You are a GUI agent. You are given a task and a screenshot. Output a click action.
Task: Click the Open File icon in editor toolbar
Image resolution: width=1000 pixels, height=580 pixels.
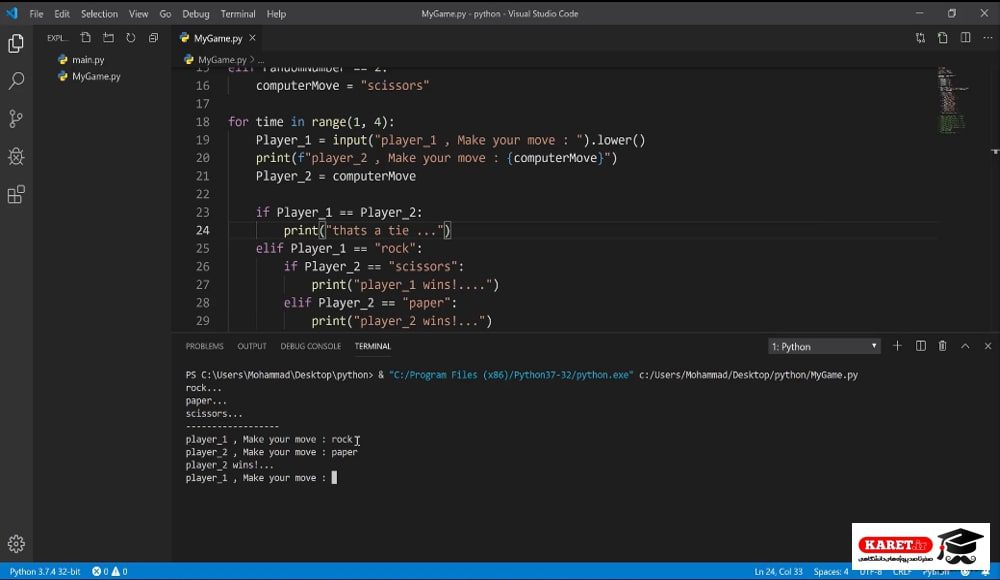(943, 38)
